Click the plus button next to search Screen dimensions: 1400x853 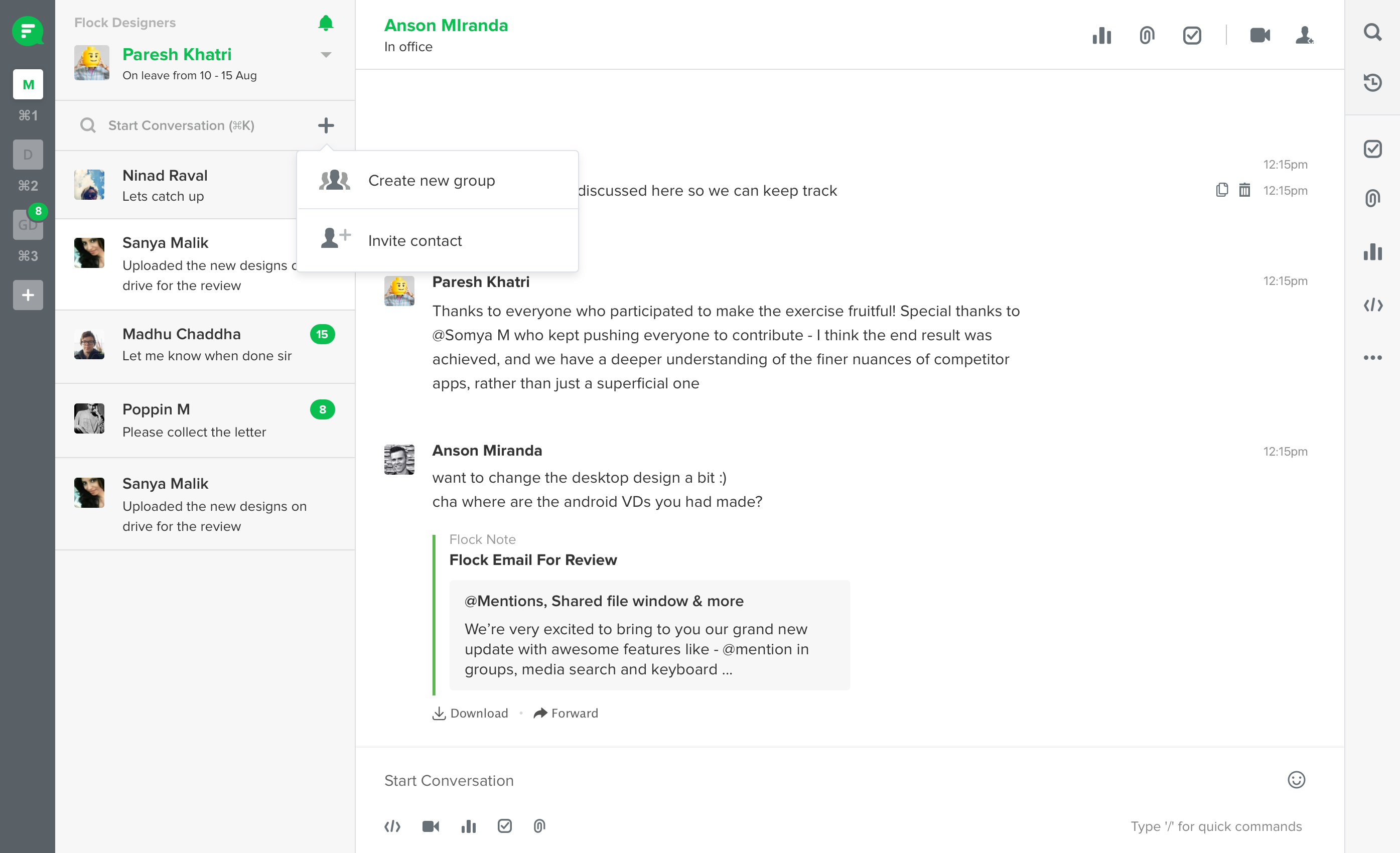pos(326,125)
